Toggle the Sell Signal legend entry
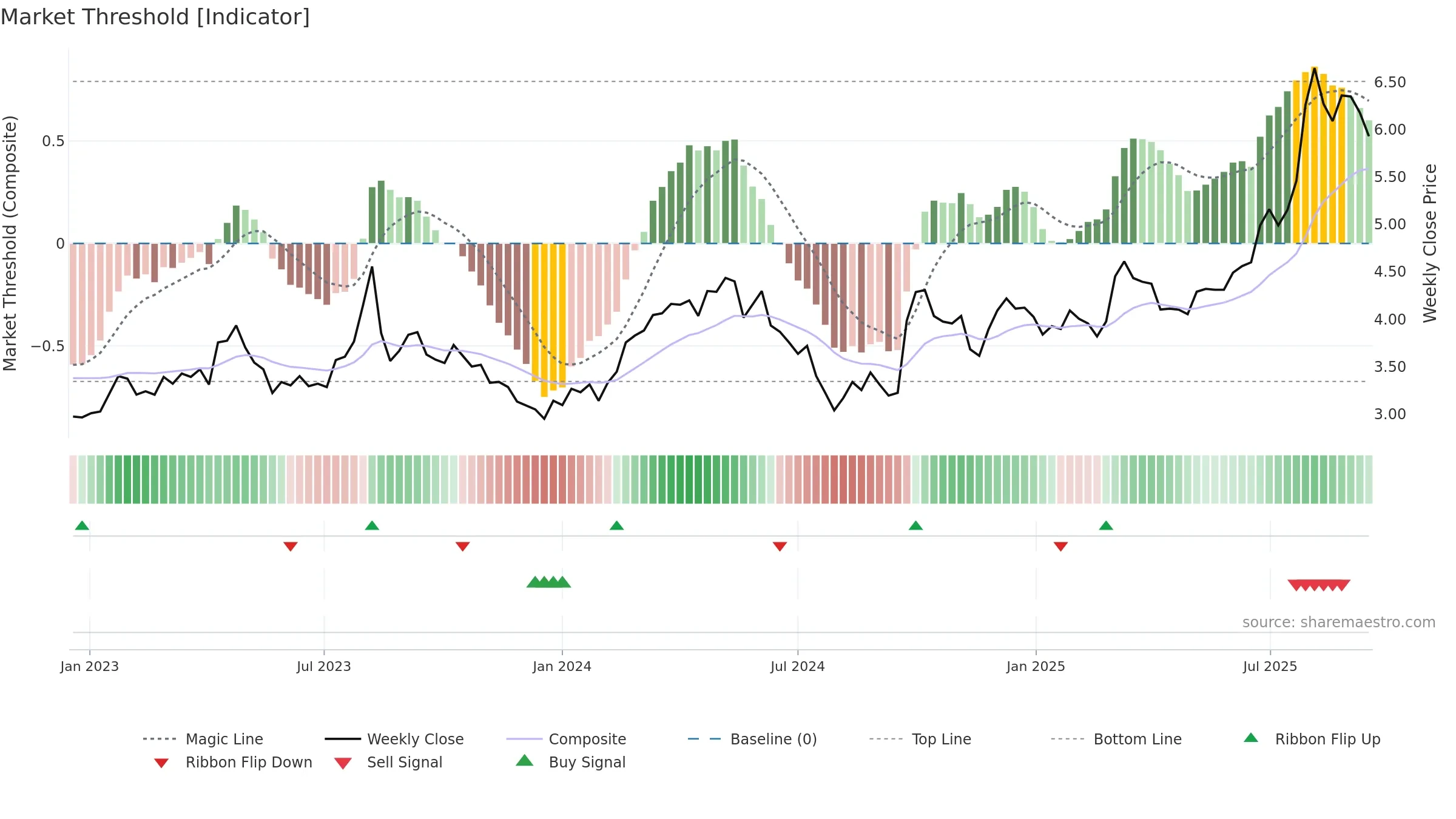This screenshot has height=819, width=1456. [388, 762]
